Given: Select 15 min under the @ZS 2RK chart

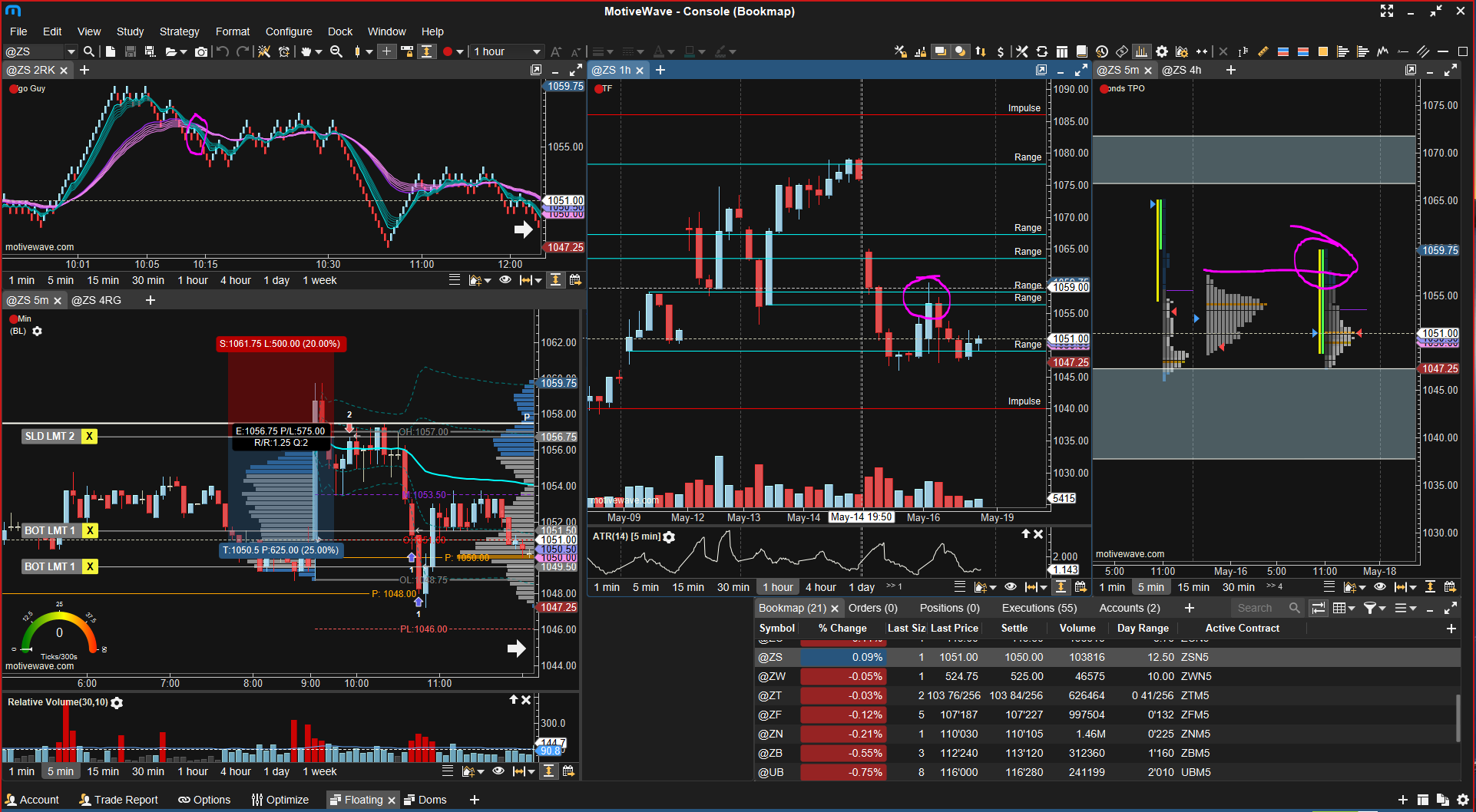Looking at the screenshot, I should [103, 280].
